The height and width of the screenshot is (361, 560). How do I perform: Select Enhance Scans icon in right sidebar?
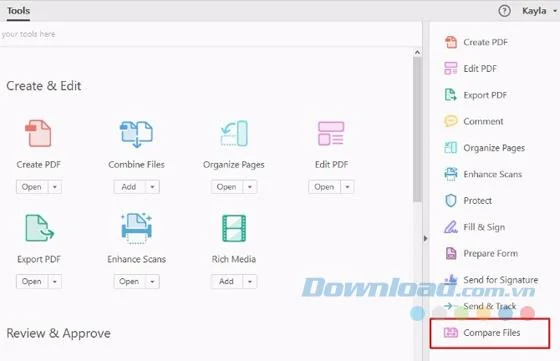[x=451, y=174]
